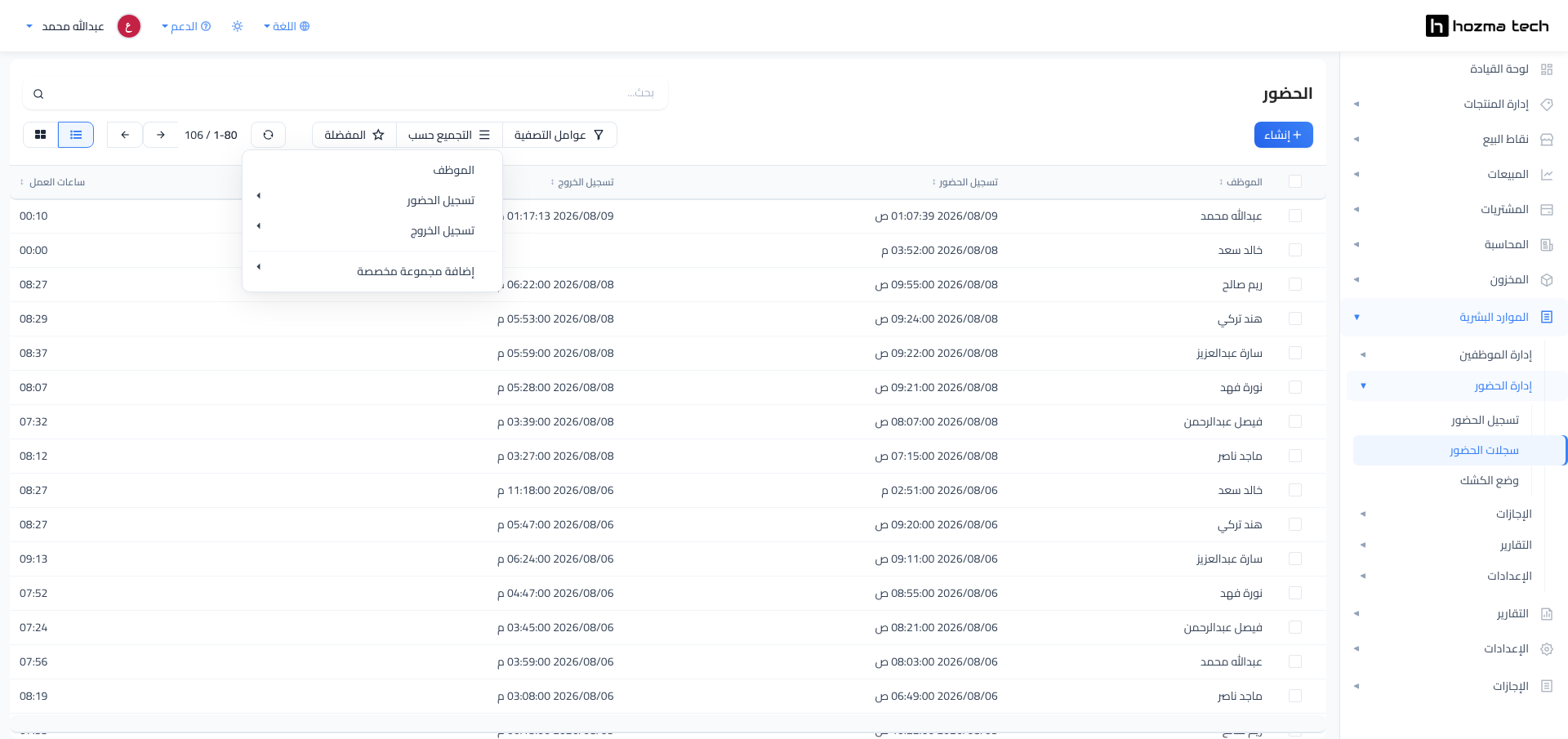Screen dimensions: 1568x739
Task: Click الموارد البشرية sidebar icon
Action: point(1546,317)
